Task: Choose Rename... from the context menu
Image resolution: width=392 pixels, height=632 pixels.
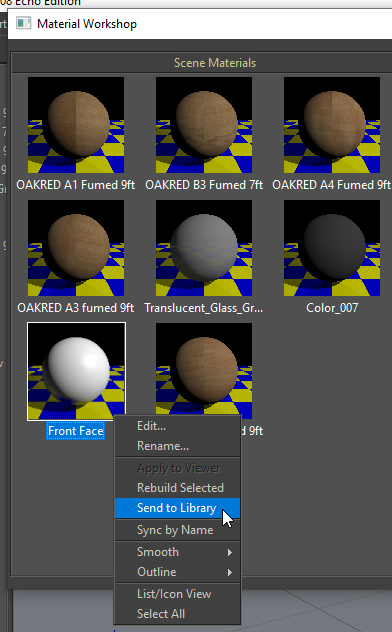Action: coord(178,446)
